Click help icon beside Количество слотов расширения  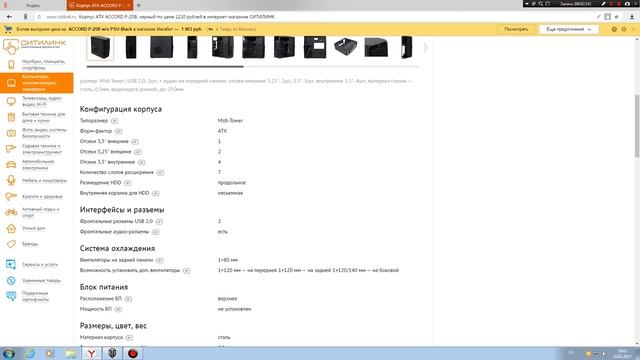(160, 173)
